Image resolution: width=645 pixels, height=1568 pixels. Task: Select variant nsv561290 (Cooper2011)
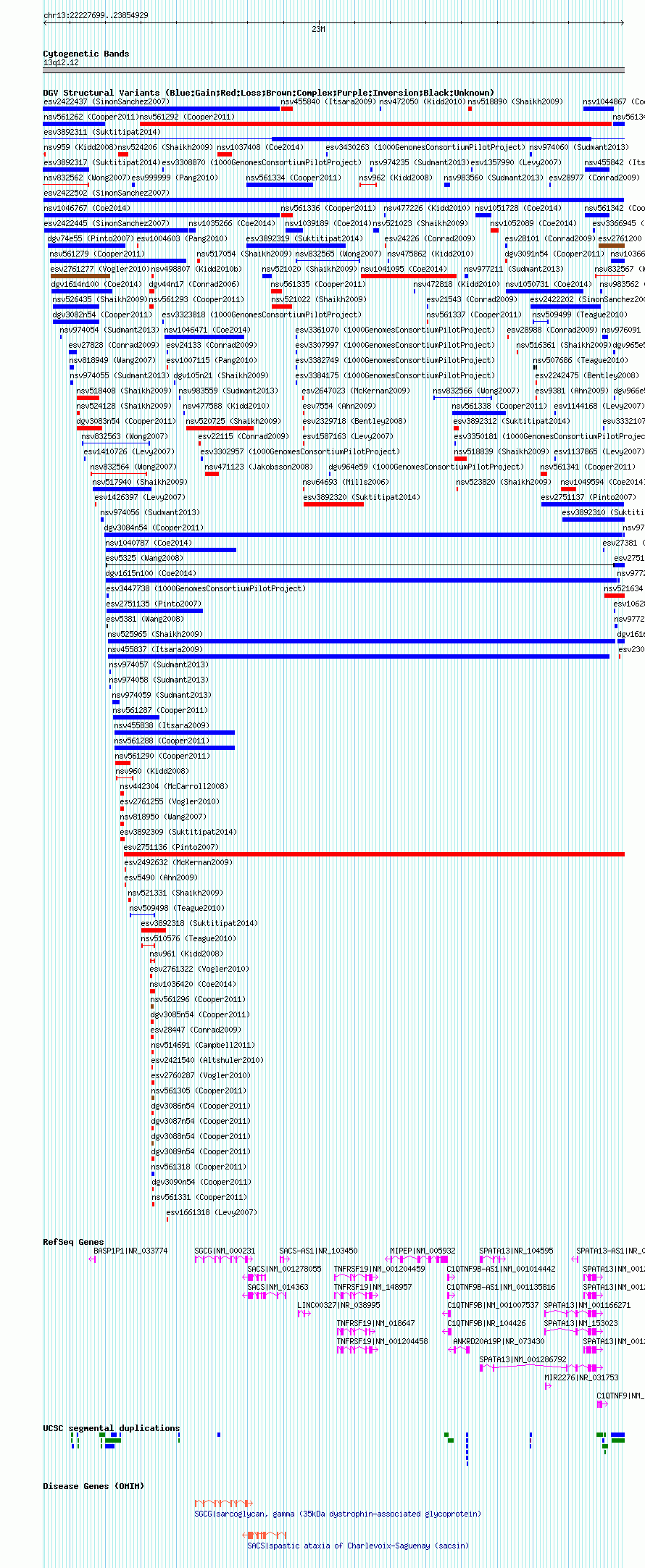click(162, 756)
